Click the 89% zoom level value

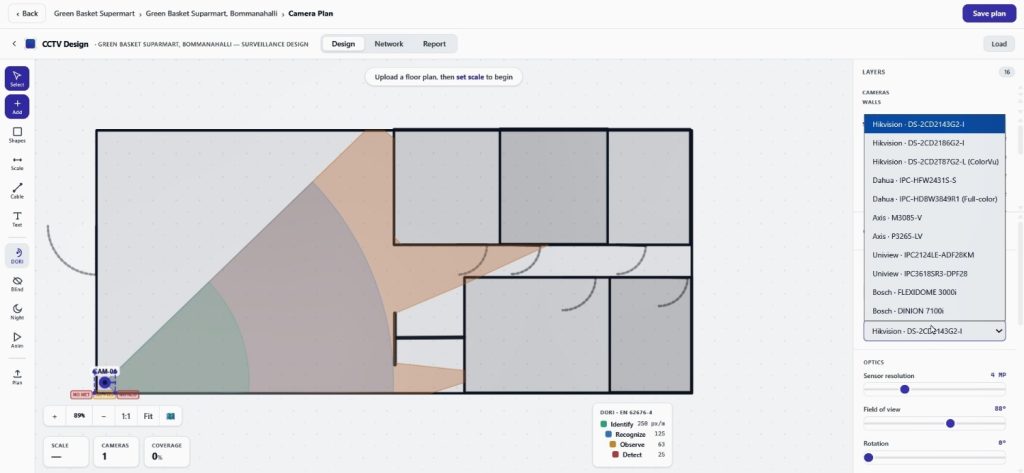(79, 416)
